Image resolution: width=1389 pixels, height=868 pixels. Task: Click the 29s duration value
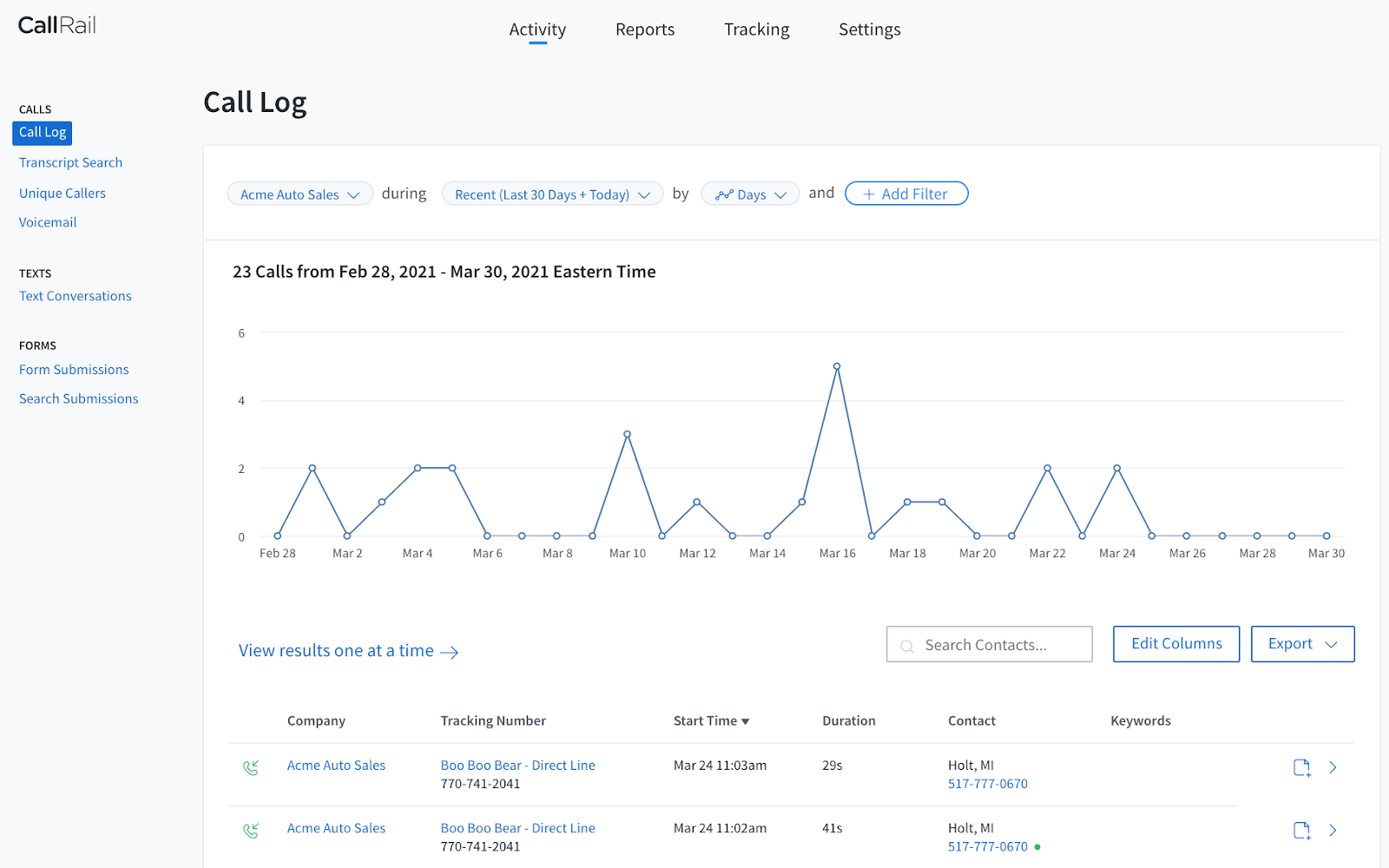833,766
